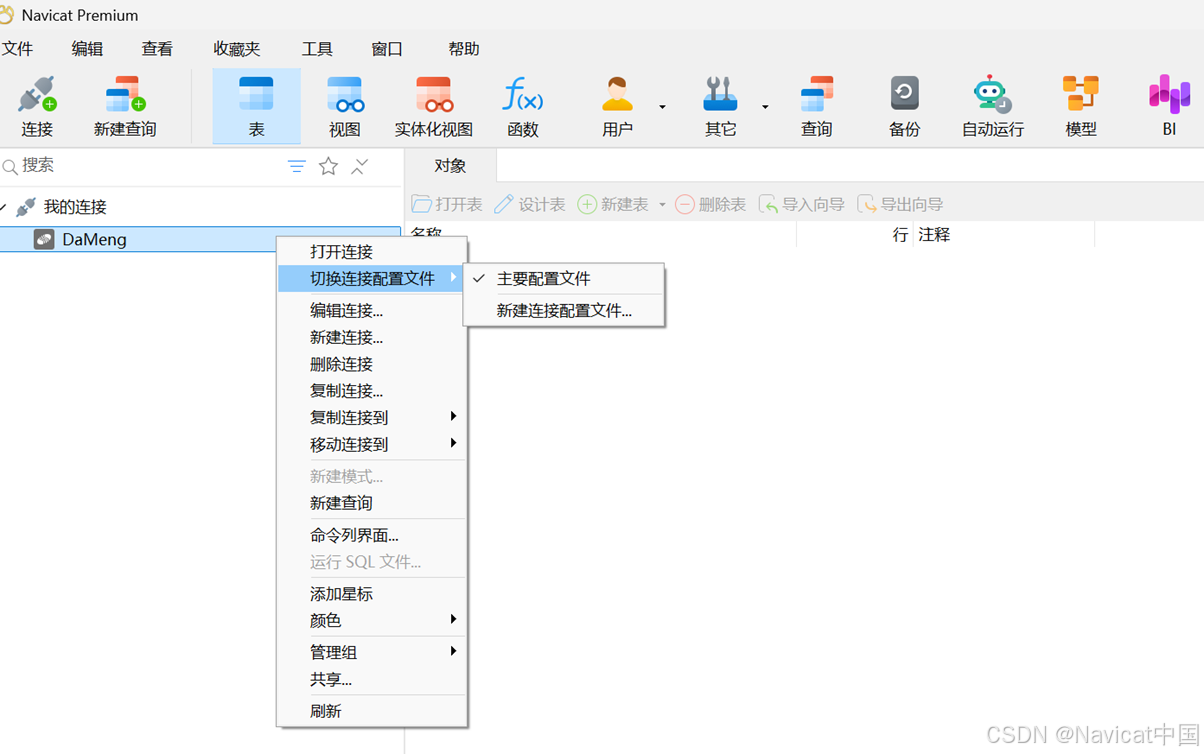This screenshot has width=1204, height=754.
Task: Click the 其它 (Others) toolbar icon
Action: [x=720, y=106]
